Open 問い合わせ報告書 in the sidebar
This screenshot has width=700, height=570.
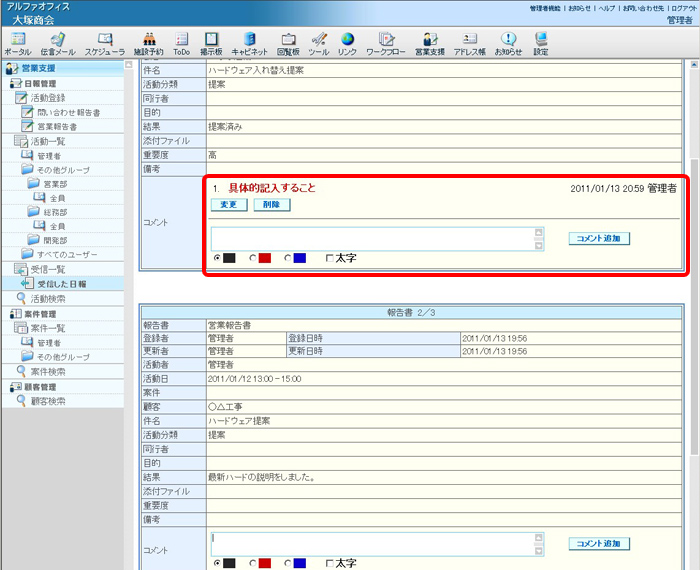pos(69,113)
